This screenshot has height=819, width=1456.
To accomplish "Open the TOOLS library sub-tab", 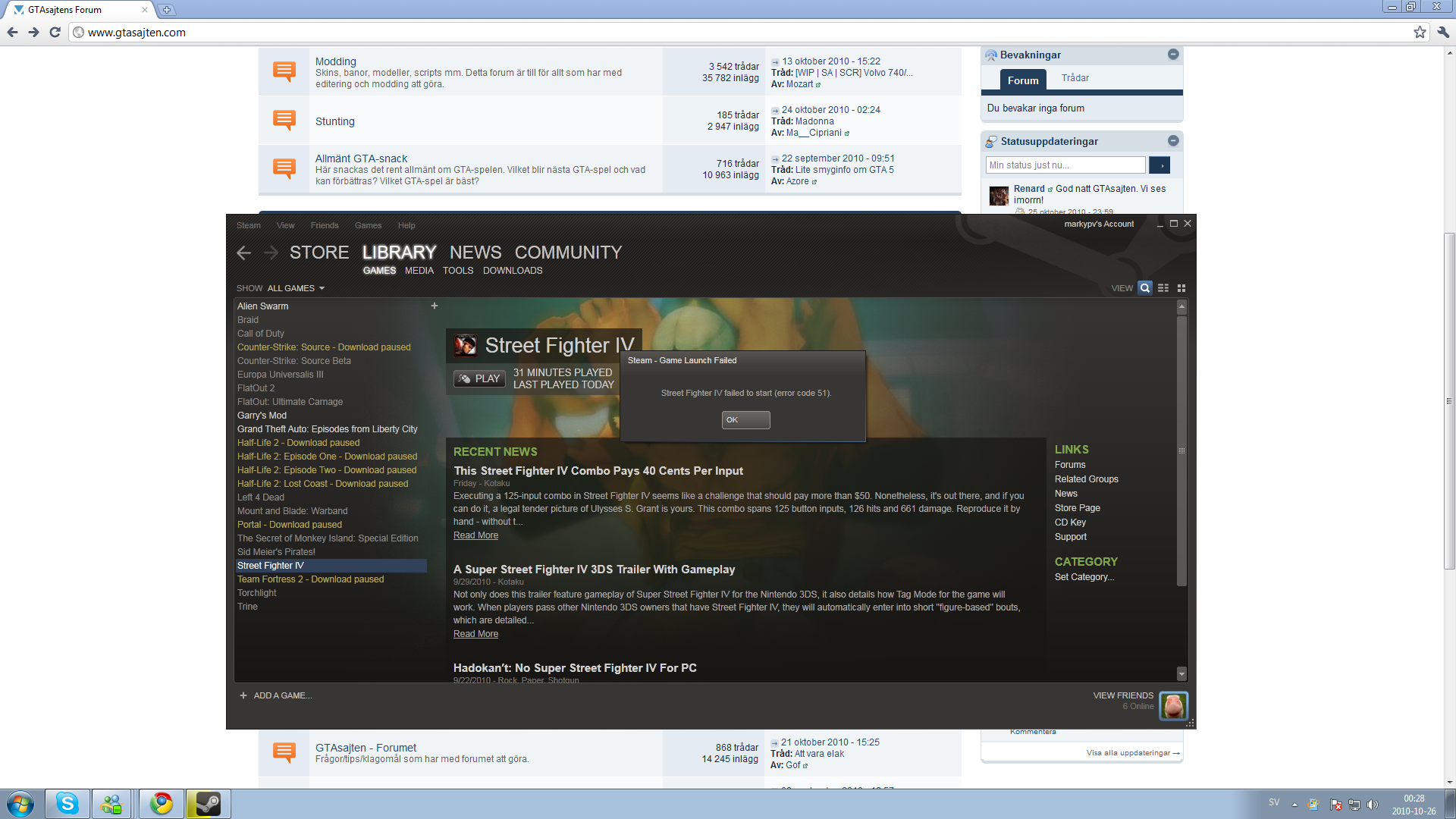I will tap(458, 271).
